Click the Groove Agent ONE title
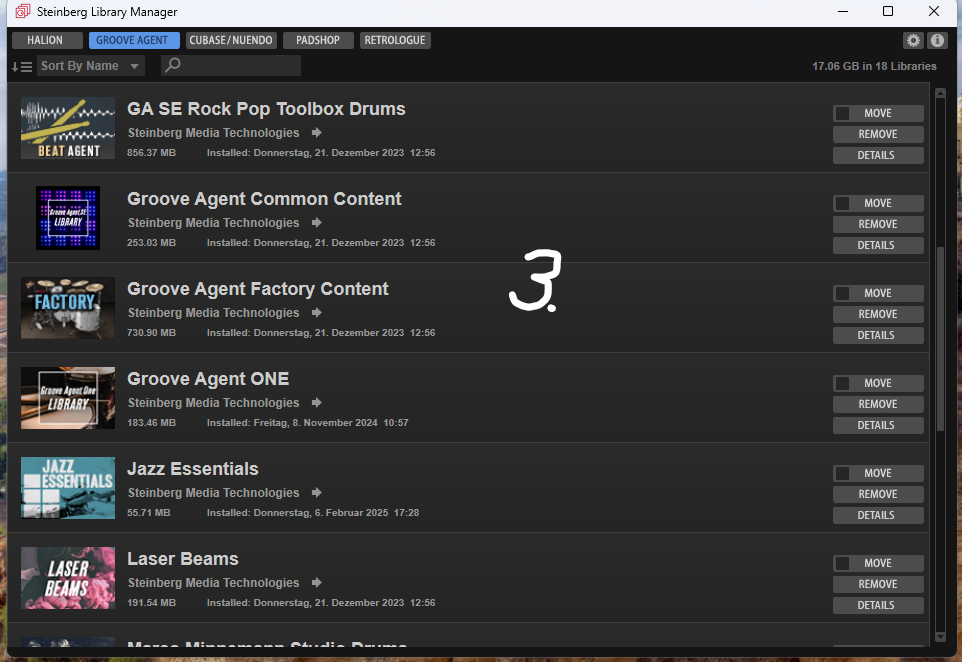 [x=208, y=379]
